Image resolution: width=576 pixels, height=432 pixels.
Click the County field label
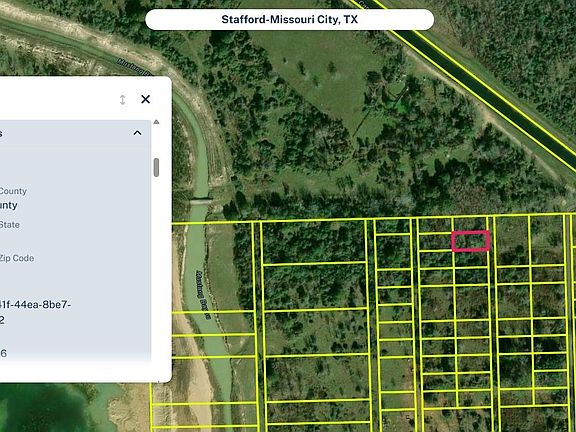(x=13, y=191)
